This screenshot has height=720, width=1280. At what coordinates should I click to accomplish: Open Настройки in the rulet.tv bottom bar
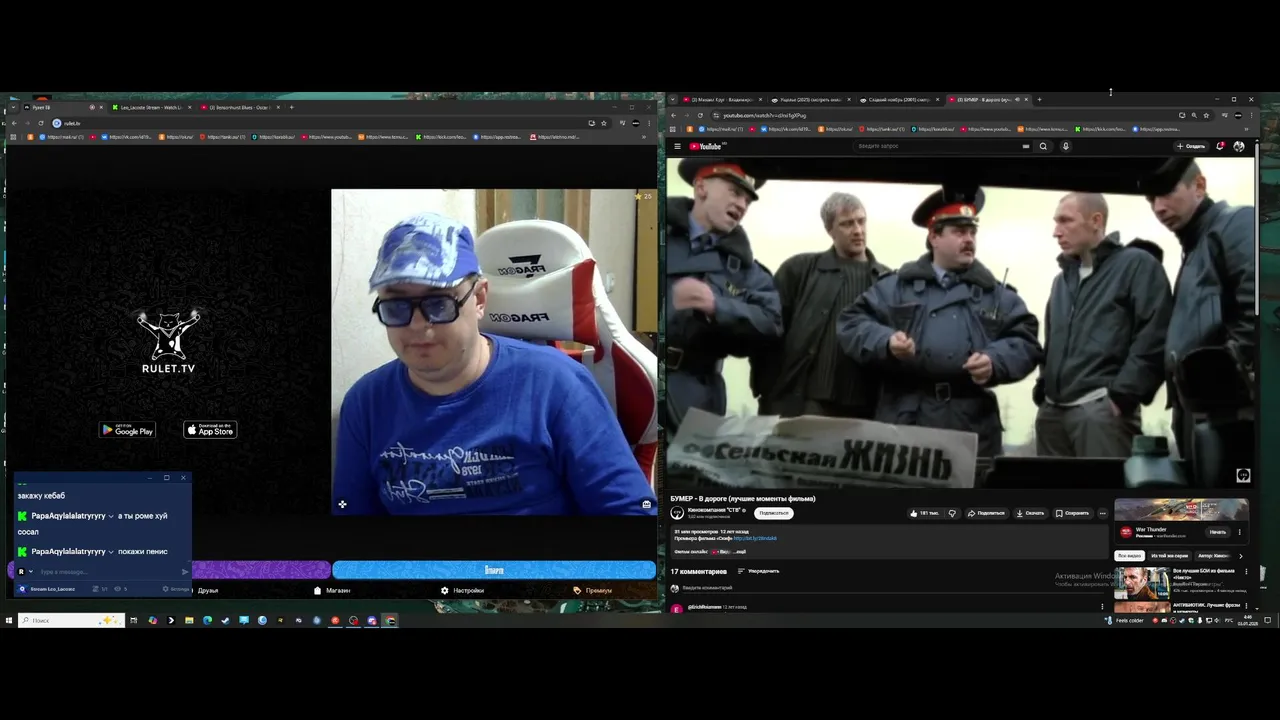coord(463,590)
